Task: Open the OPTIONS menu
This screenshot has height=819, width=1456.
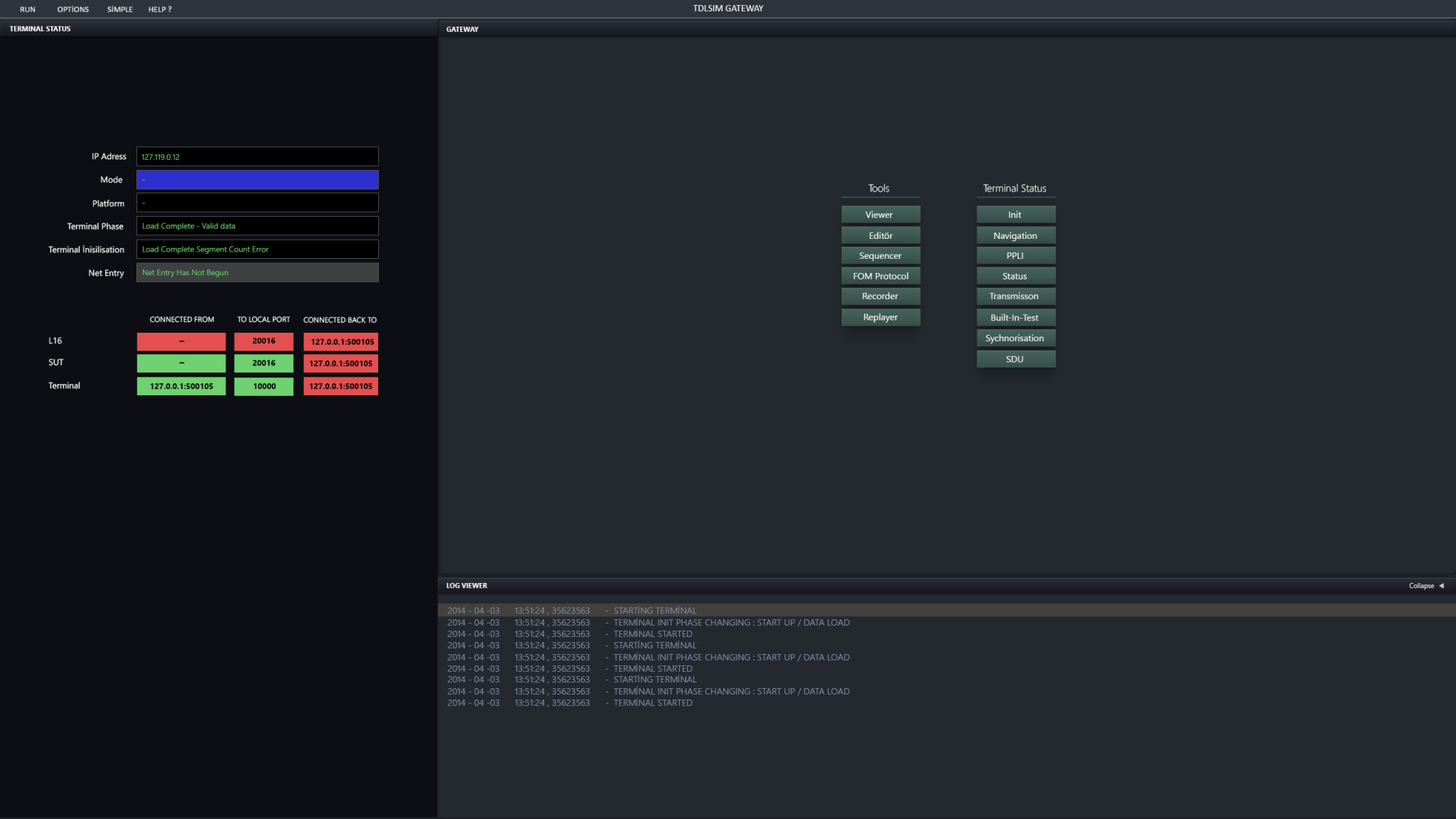Action: point(72,9)
